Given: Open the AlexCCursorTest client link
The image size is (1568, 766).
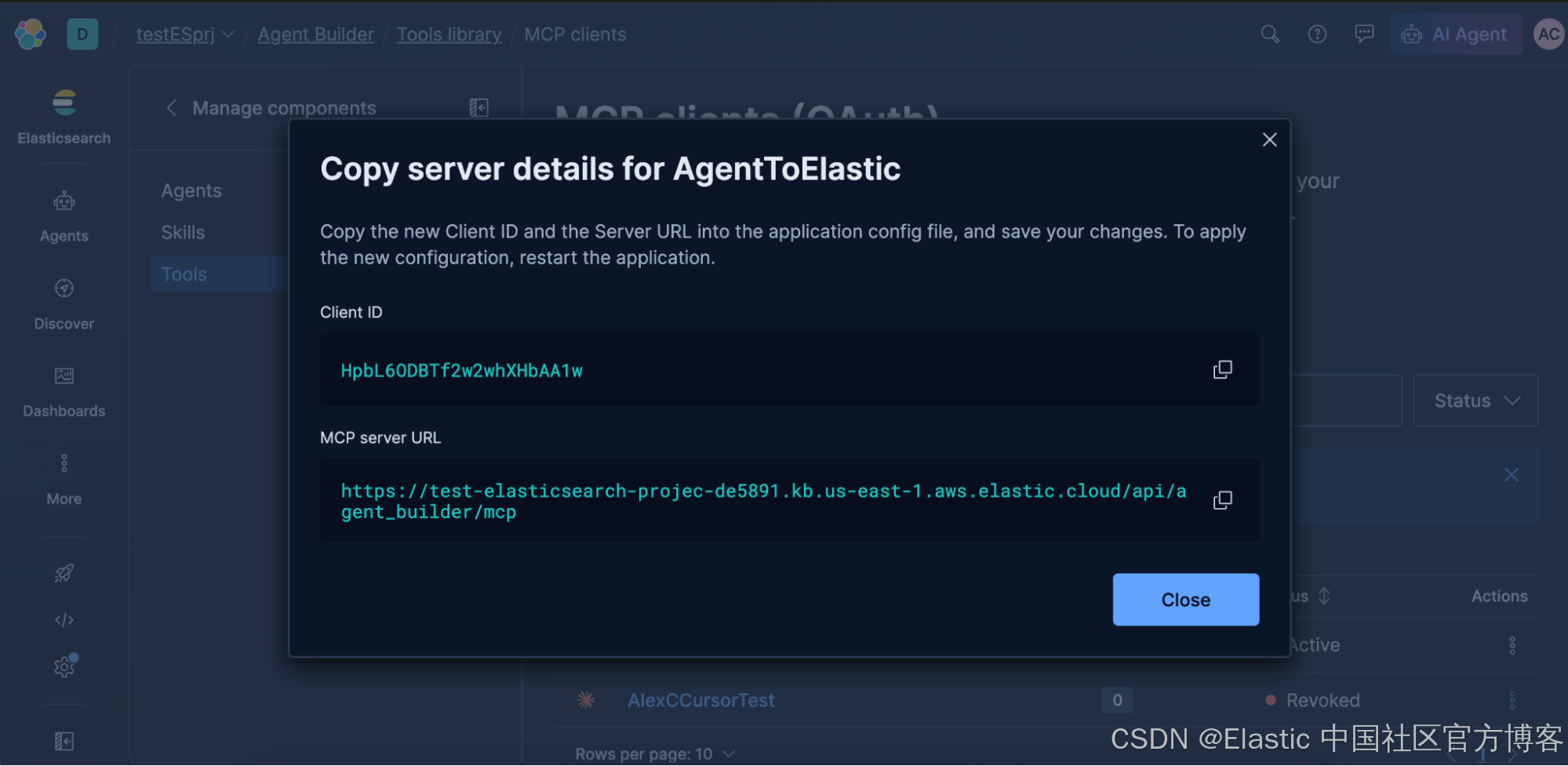Looking at the screenshot, I should click(700, 700).
